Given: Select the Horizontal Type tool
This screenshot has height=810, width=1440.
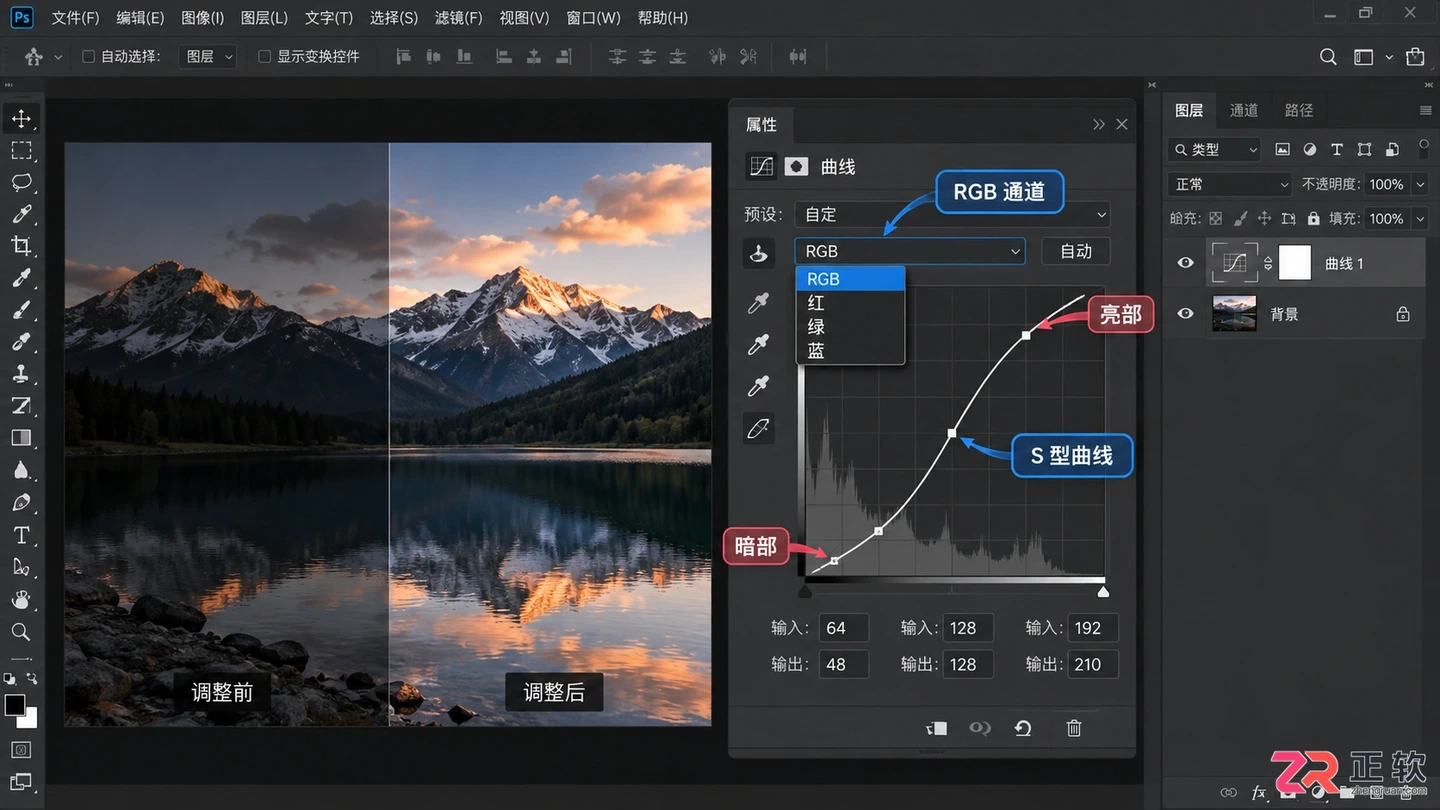Looking at the screenshot, I should pyautogui.click(x=21, y=535).
